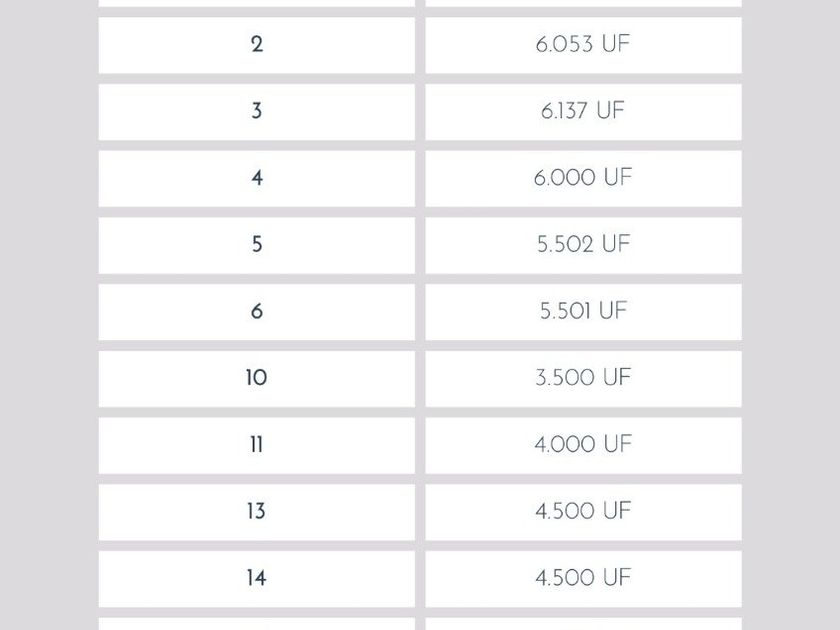840x630 pixels.
Task: Select the 4.000 UF price cell
Action: (x=583, y=445)
